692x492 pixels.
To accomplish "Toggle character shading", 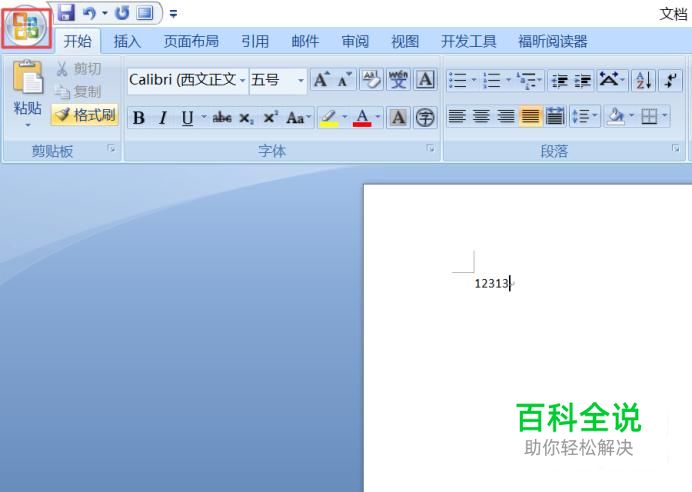I will [x=398, y=118].
